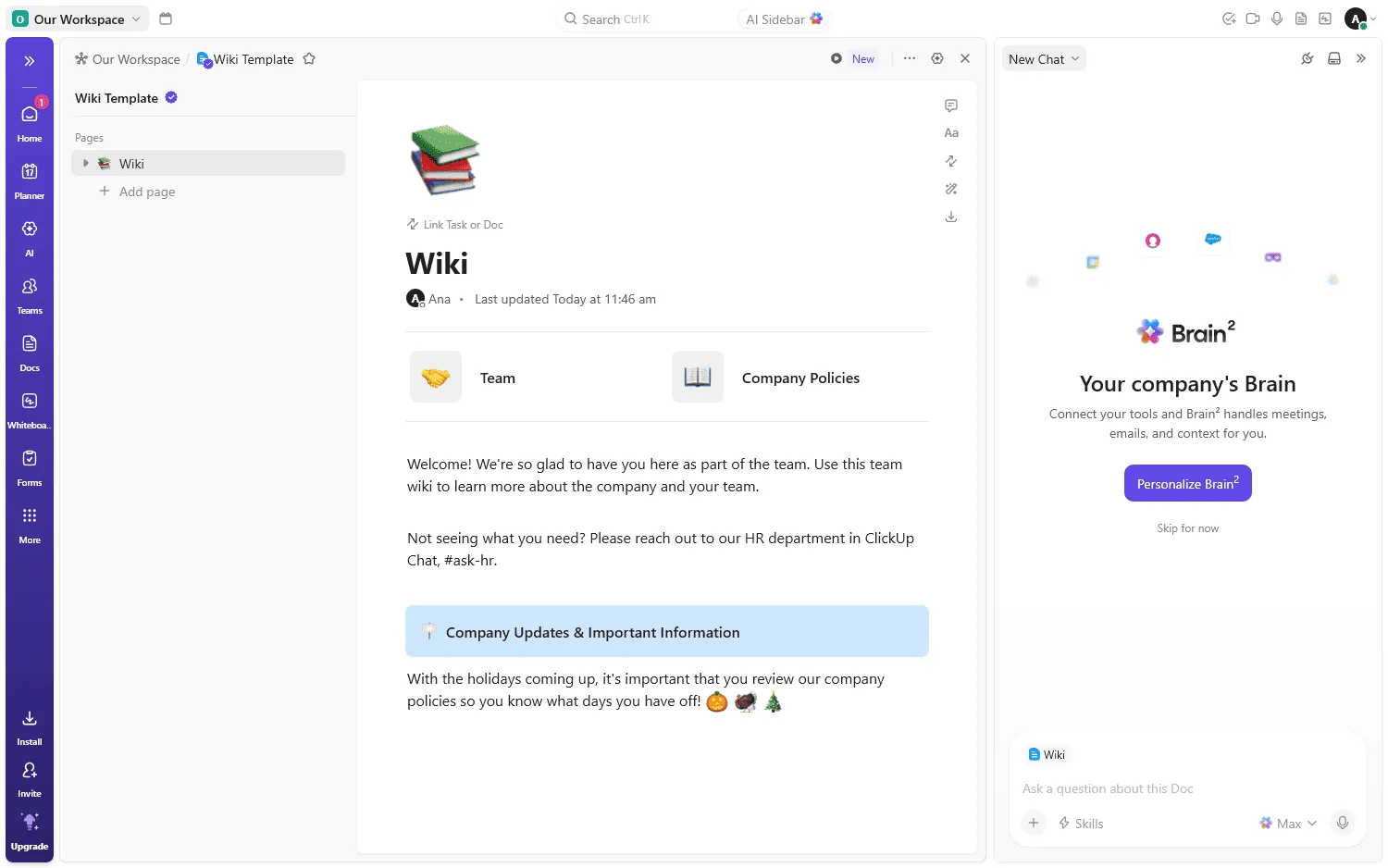This screenshot has width=1388, height=868.
Task: Select the Wiki page in Pages list
Action: point(208,163)
